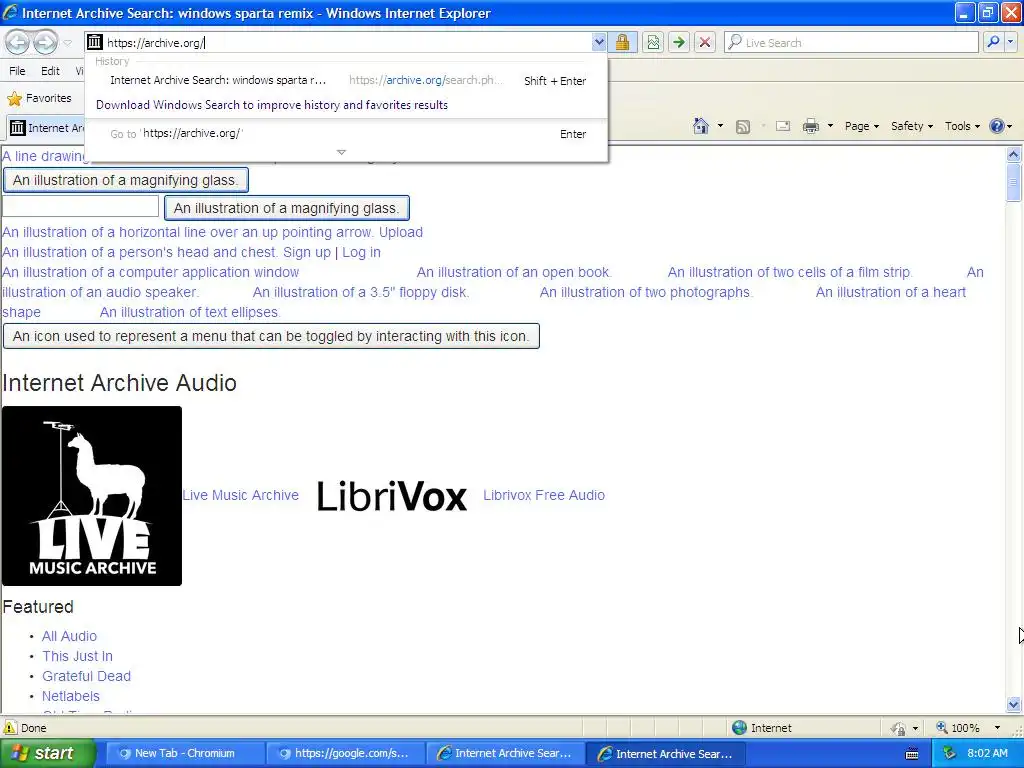Switch to New Tab - Chromium taskbar item
The image size is (1024, 768).
click(x=184, y=754)
